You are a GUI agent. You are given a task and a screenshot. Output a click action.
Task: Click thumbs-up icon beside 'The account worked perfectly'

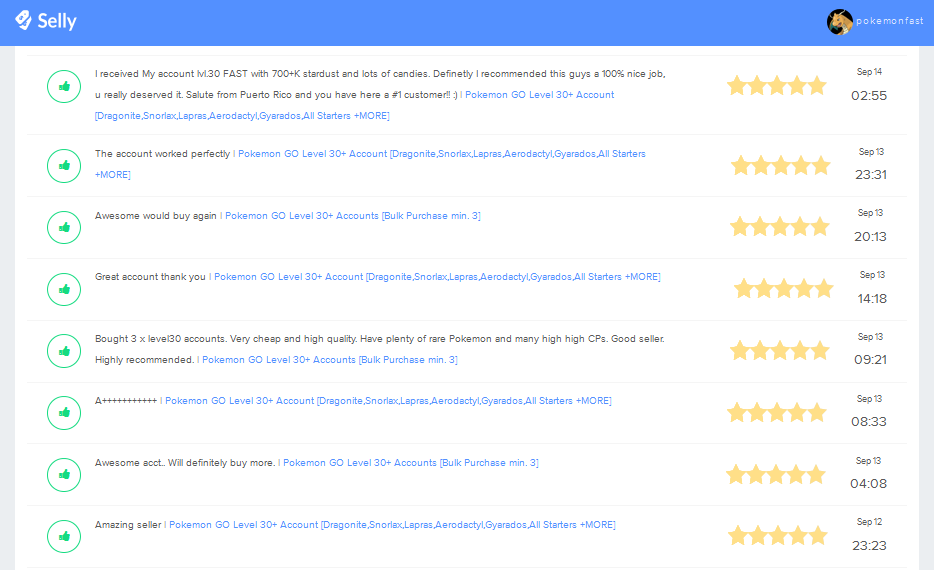pos(64,166)
